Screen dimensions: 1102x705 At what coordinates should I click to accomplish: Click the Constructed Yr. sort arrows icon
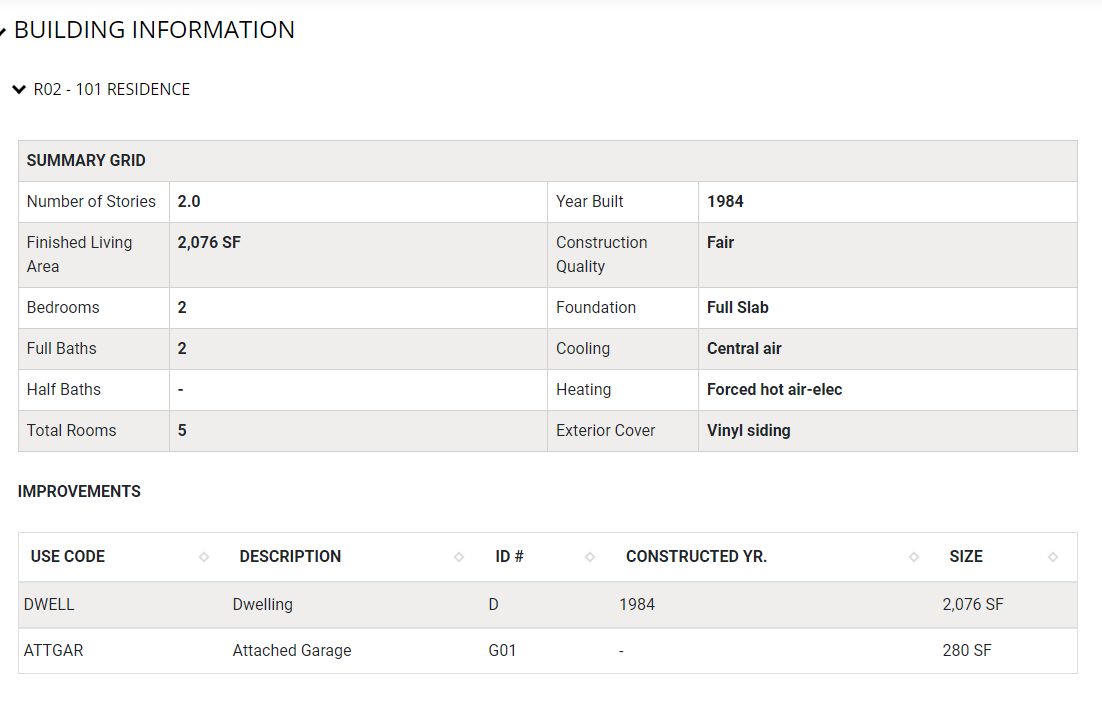914,557
